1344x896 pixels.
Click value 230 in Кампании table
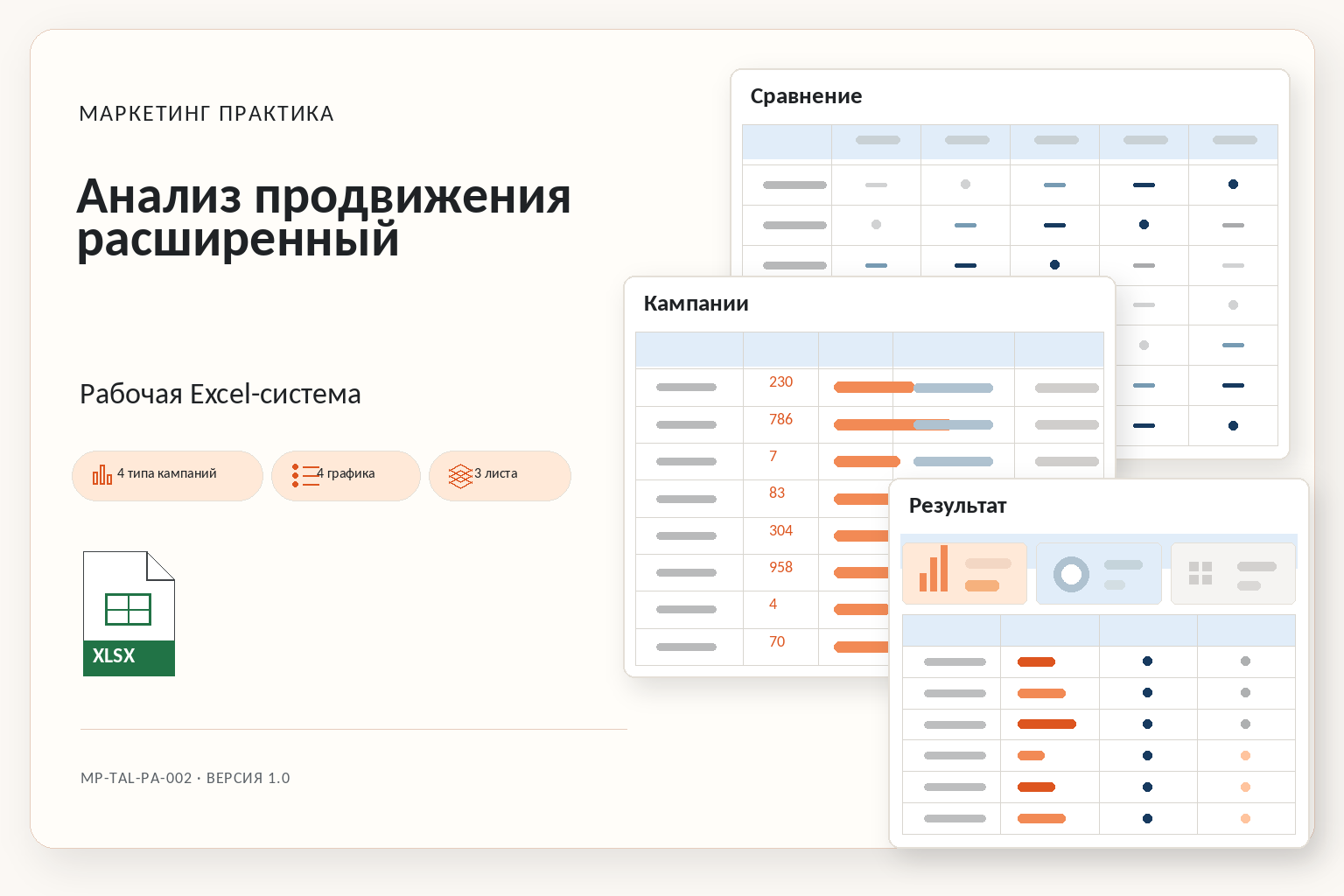780,382
